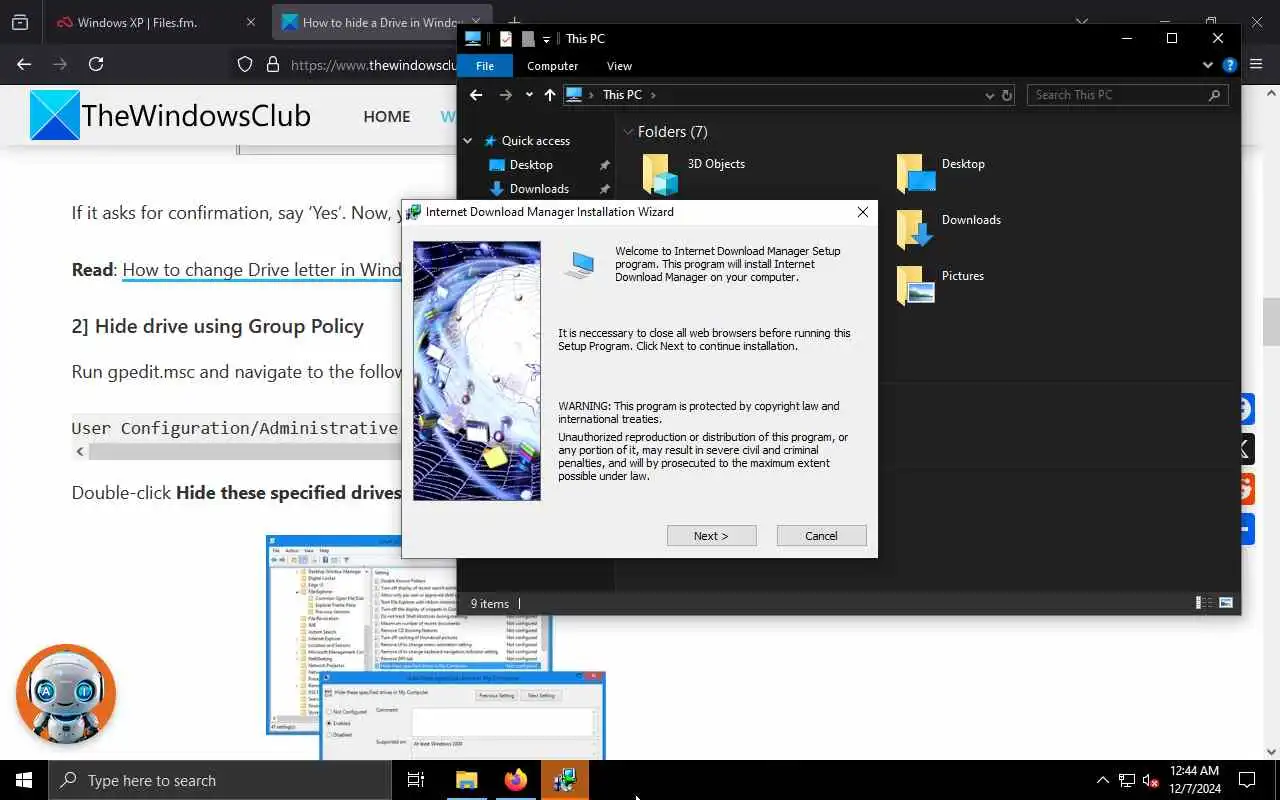1280x800 pixels.
Task: Select Quick access in navigation pane
Action: coord(536,141)
